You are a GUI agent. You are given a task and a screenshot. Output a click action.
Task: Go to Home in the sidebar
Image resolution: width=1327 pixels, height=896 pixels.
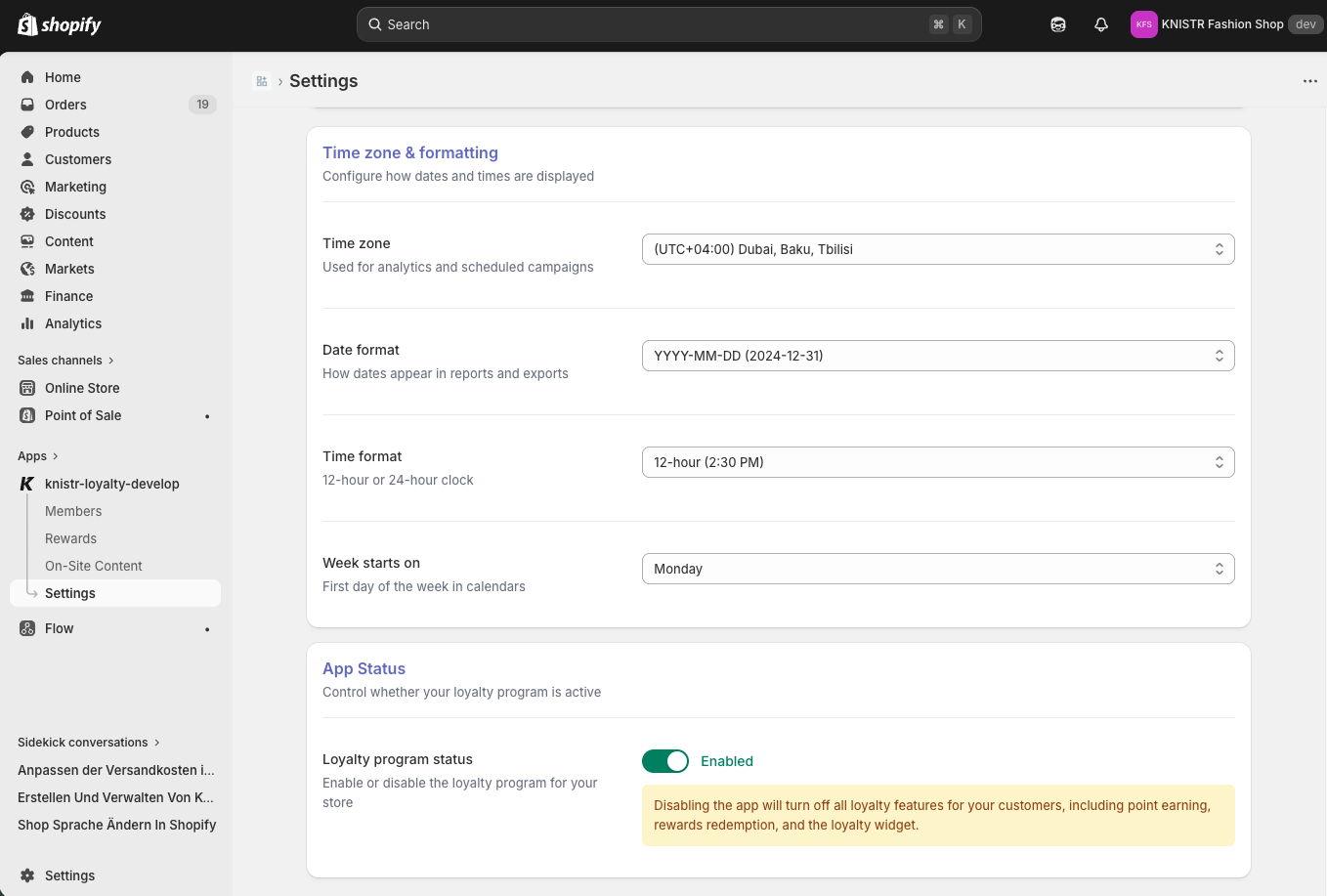pyautogui.click(x=115, y=77)
